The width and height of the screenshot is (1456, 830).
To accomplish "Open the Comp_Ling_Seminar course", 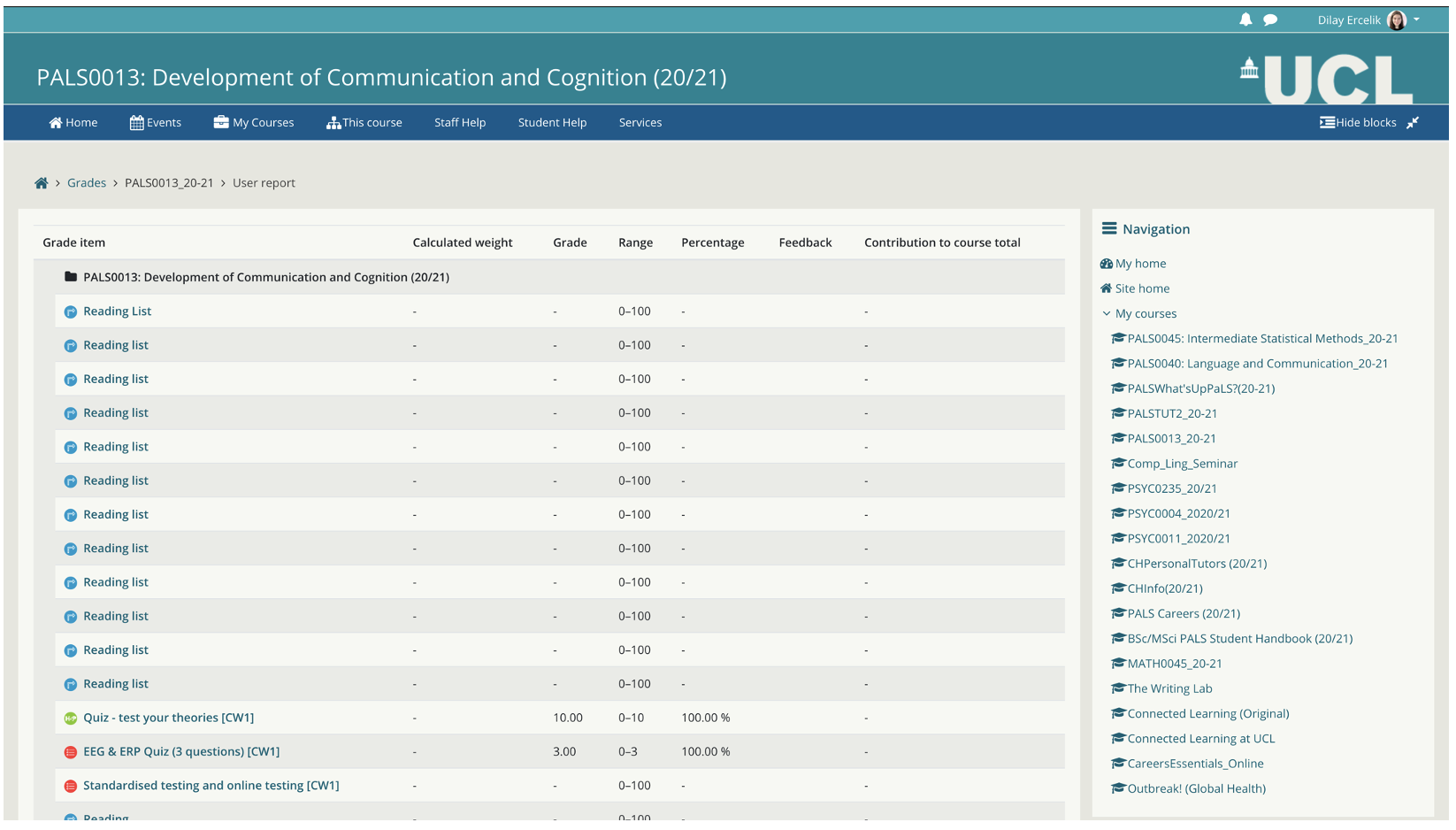I will coord(1183,464).
